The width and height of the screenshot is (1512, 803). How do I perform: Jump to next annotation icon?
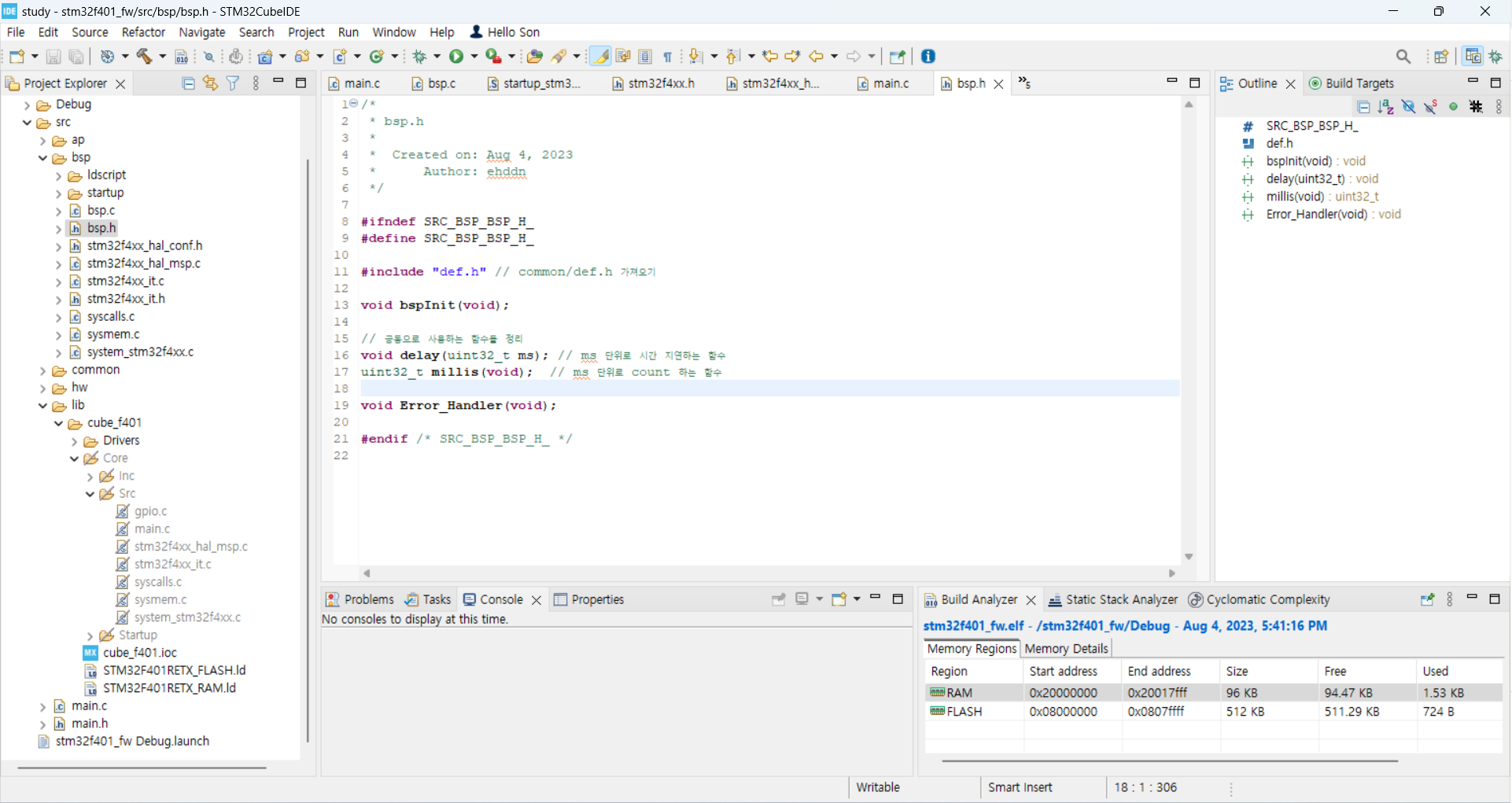point(695,56)
